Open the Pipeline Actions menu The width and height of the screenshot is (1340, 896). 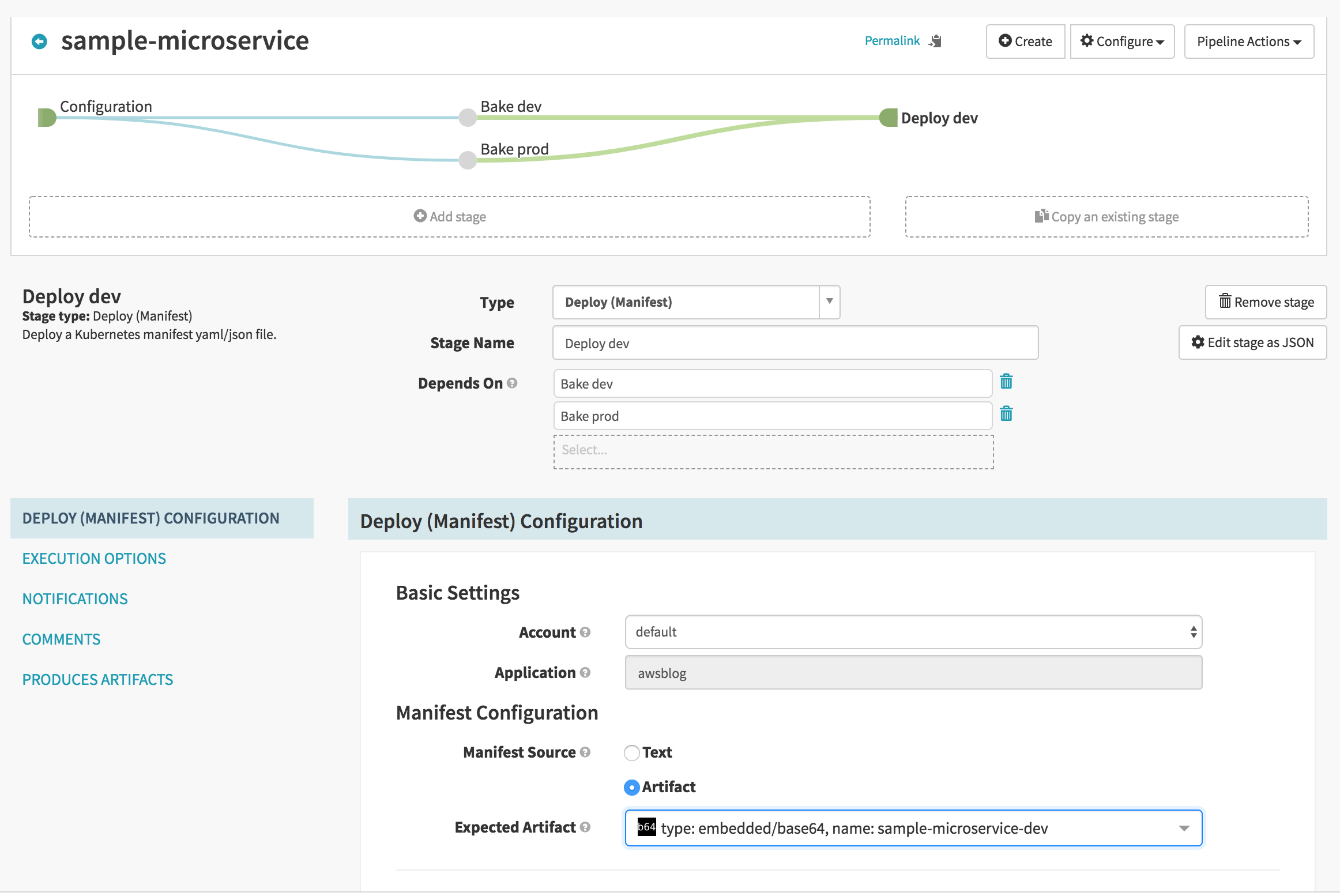(x=1249, y=42)
